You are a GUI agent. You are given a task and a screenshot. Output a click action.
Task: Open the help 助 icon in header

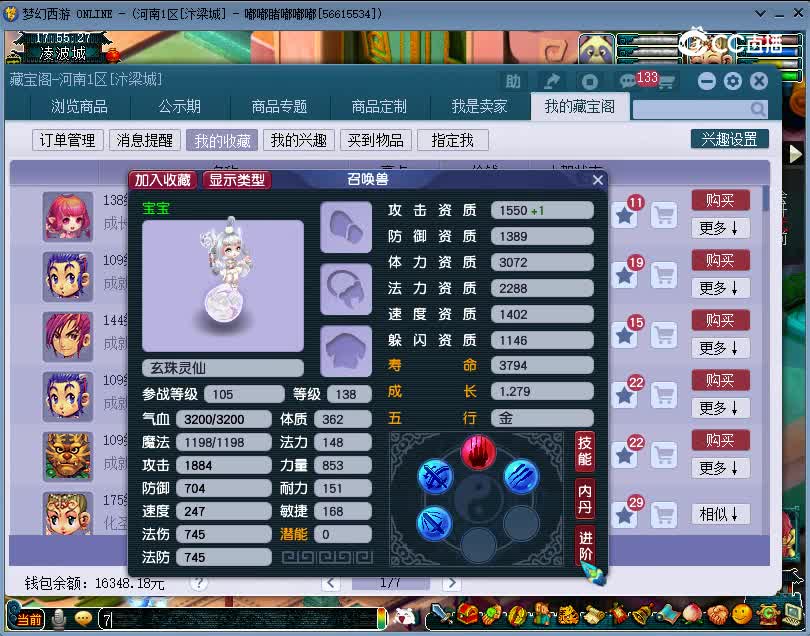click(x=512, y=82)
